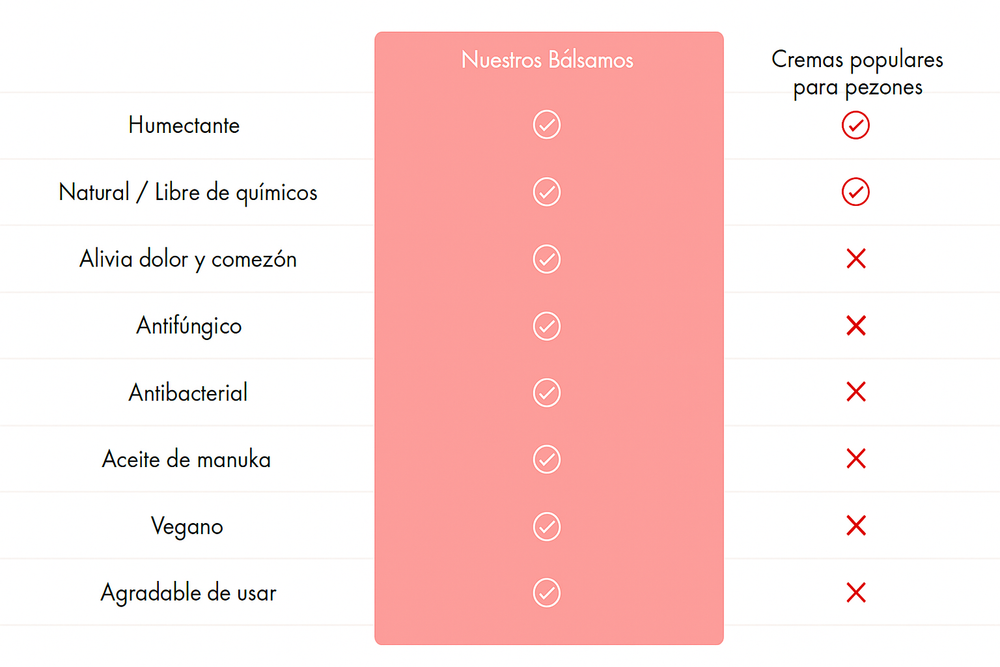Click white checkmark in Vegano row
This screenshot has width=1000, height=667.
pos(547,526)
